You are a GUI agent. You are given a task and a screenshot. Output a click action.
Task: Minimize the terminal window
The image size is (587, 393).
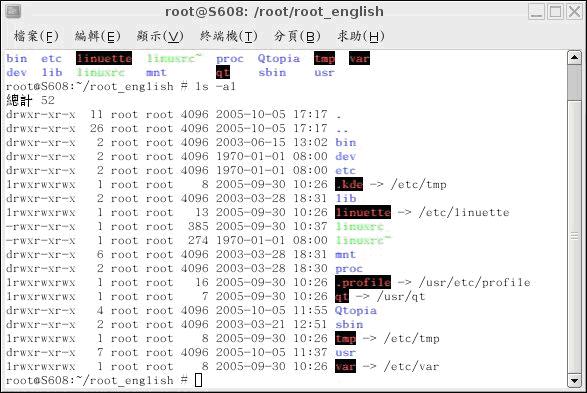pos(536,12)
